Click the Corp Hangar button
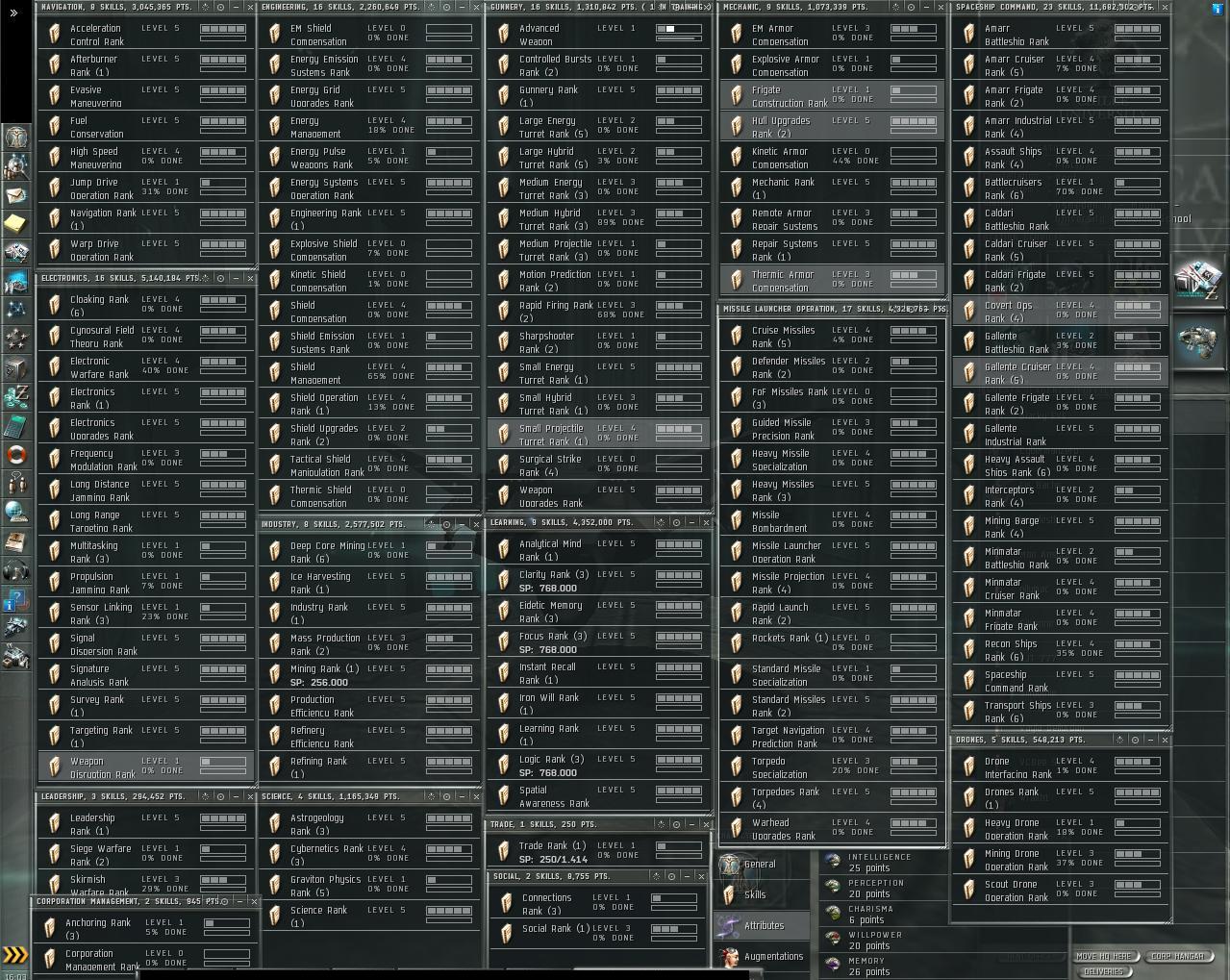The height and width of the screenshot is (980, 1230). 1178,956
